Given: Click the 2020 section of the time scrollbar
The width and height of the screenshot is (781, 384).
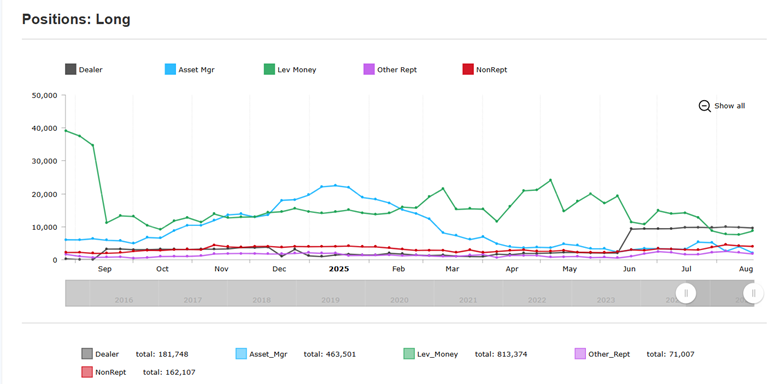Looking at the screenshot, I should tap(399, 293).
